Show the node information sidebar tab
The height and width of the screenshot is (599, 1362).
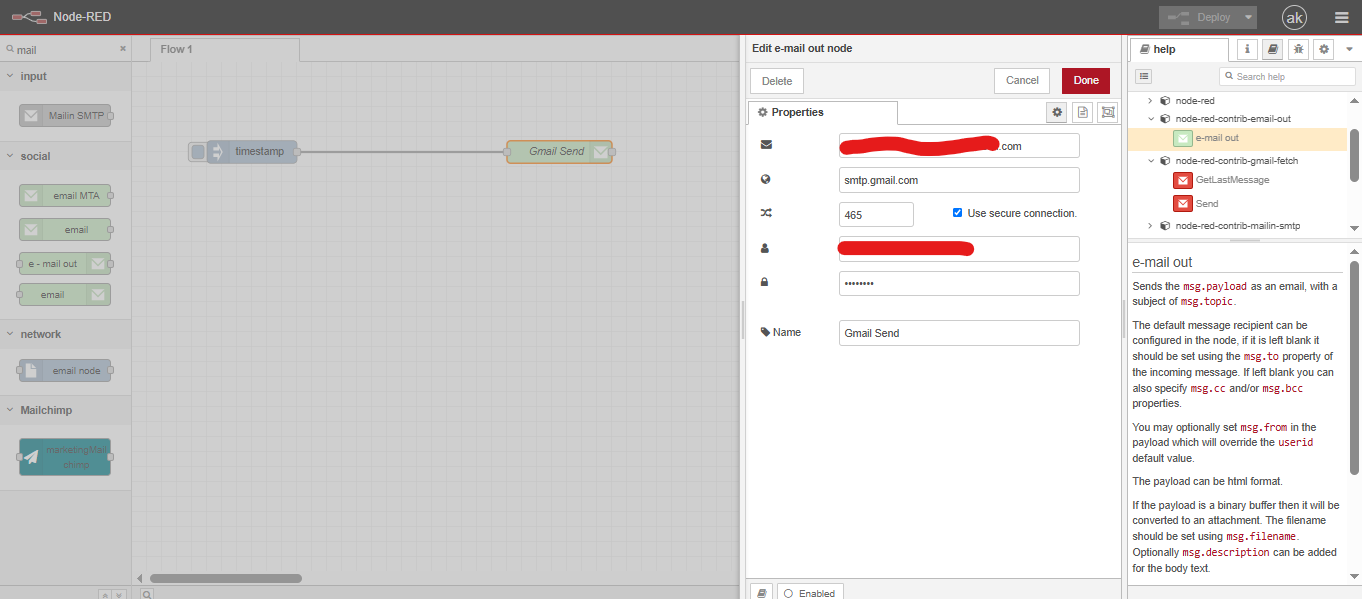coord(1247,48)
